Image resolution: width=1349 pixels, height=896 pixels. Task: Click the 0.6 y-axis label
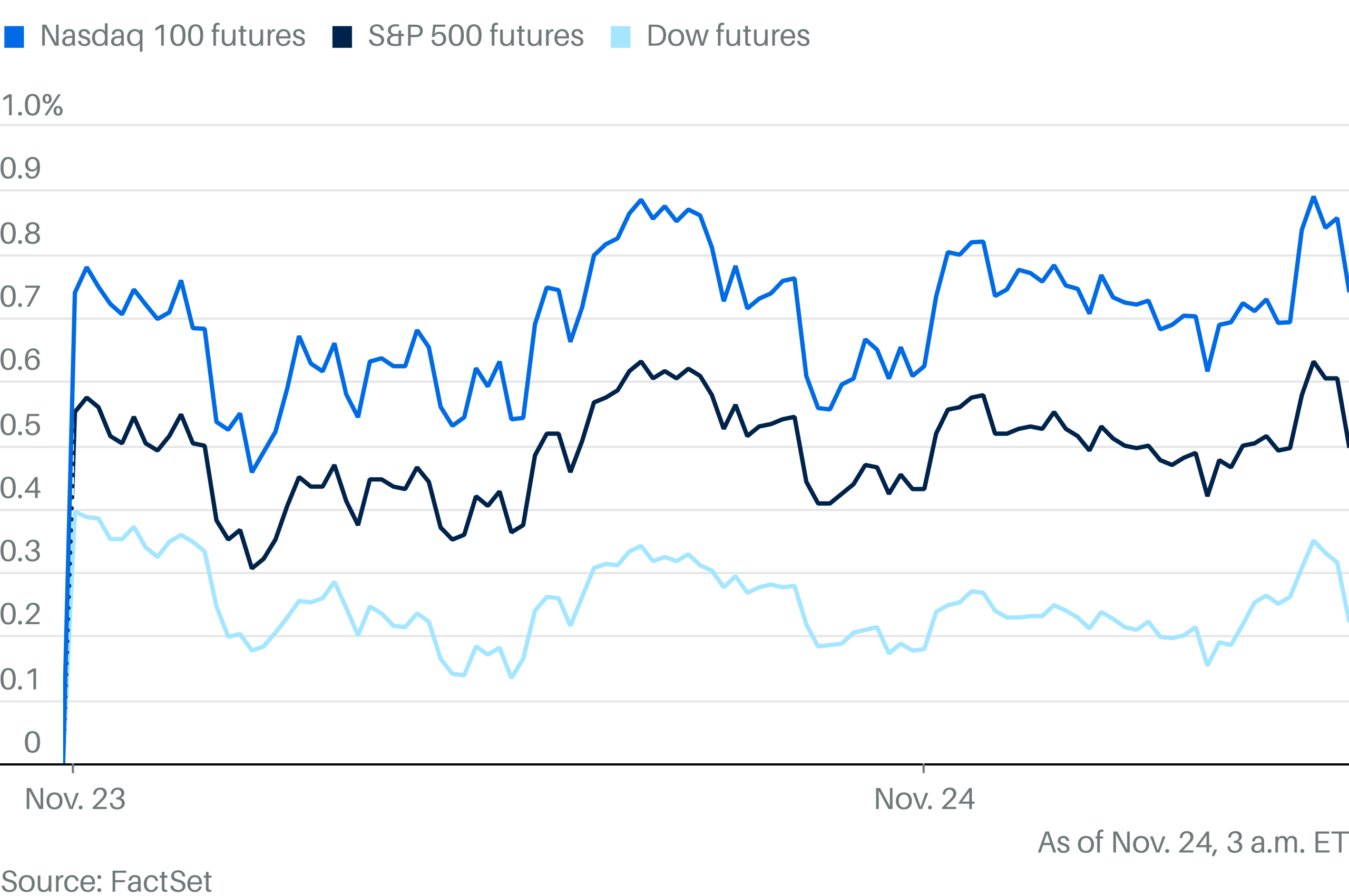(x=21, y=360)
